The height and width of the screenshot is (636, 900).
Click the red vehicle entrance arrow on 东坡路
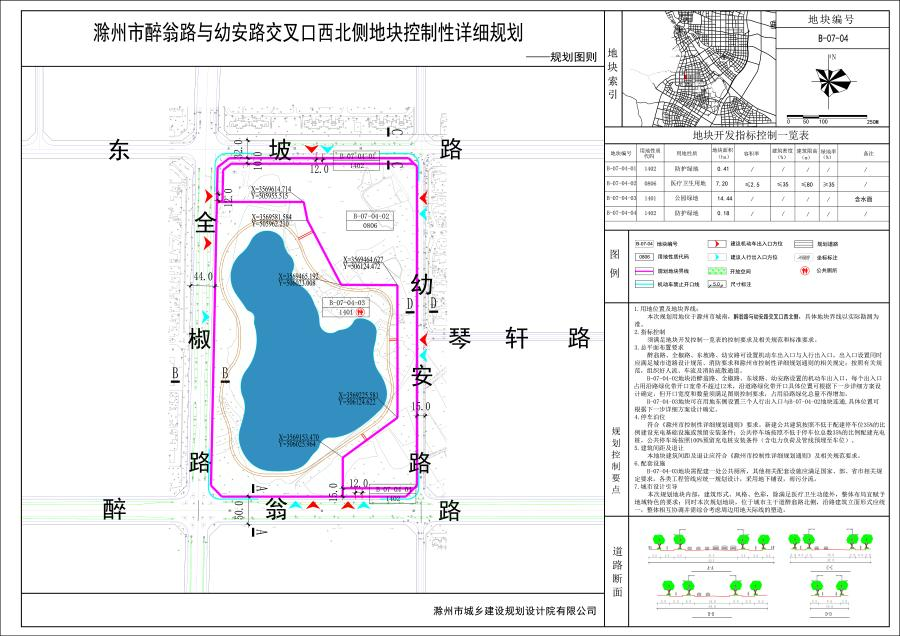click(311, 149)
